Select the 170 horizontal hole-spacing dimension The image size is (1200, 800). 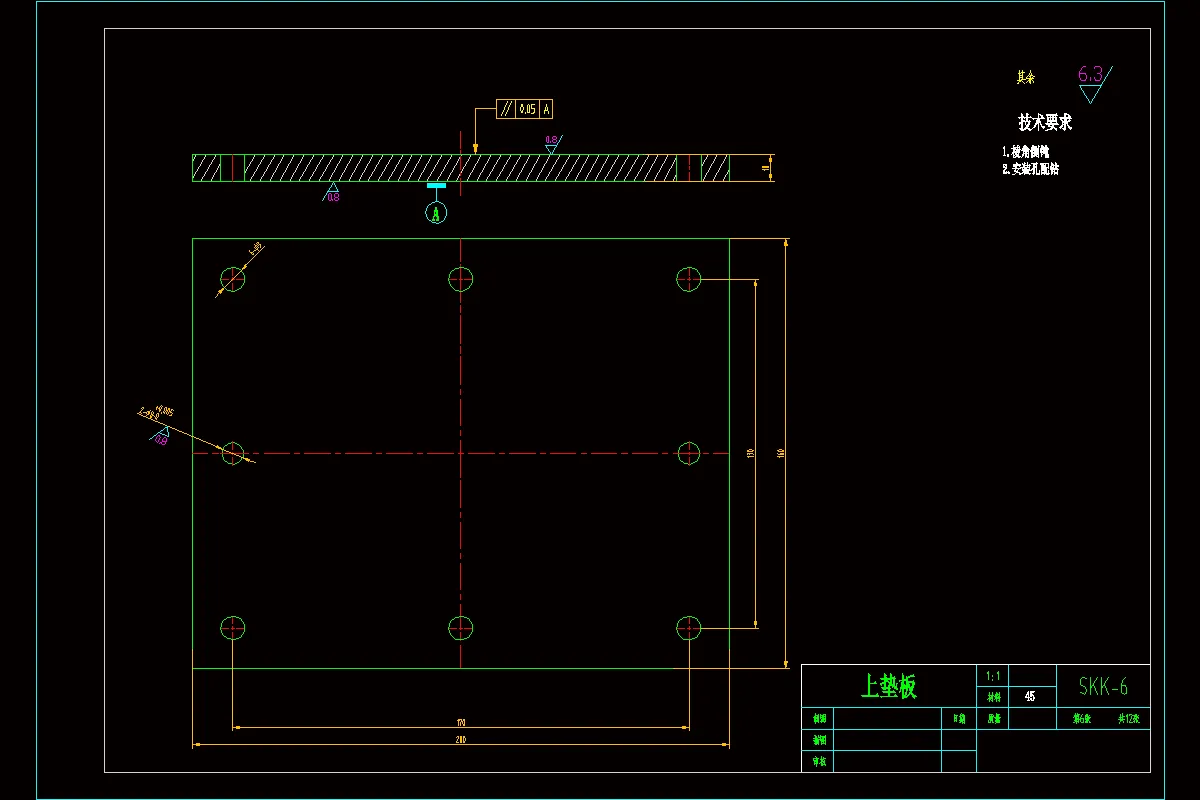(x=460, y=722)
